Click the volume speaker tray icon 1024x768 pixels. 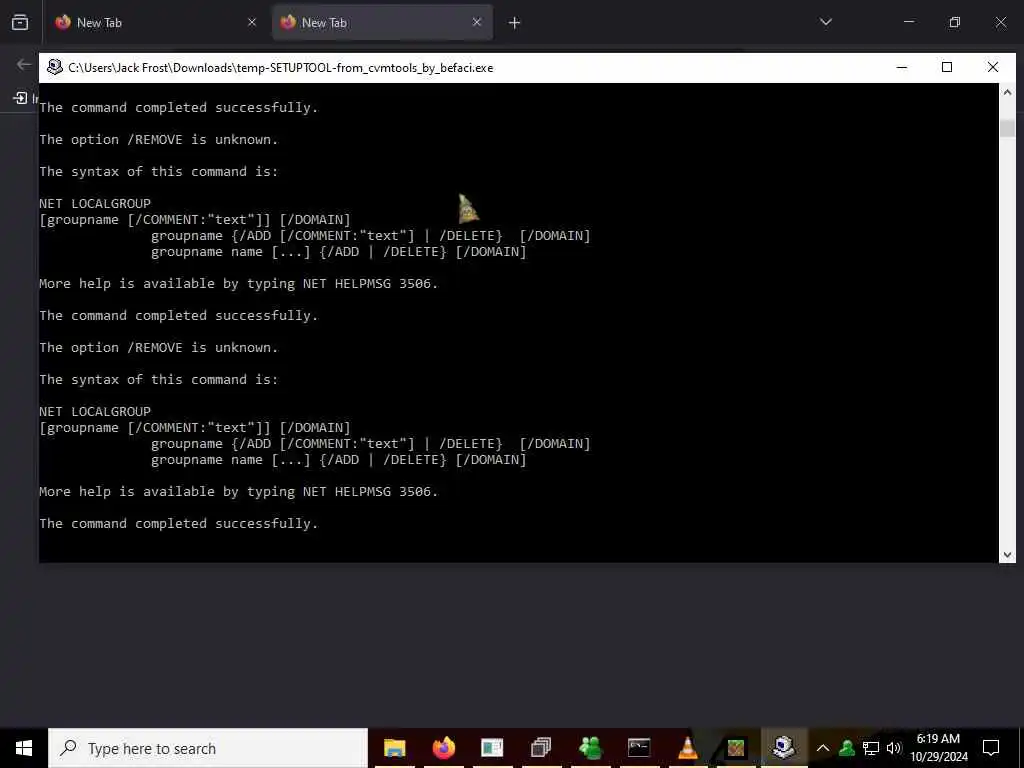[x=893, y=748]
